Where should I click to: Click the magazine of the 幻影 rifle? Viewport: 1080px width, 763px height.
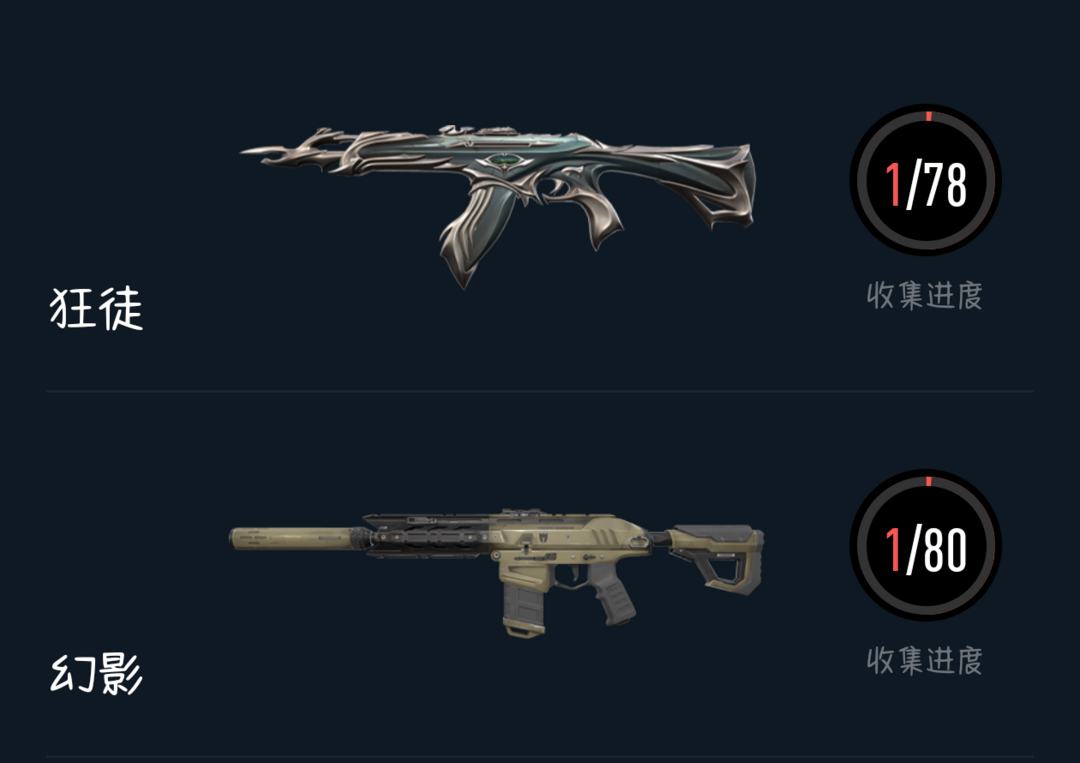(523, 609)
